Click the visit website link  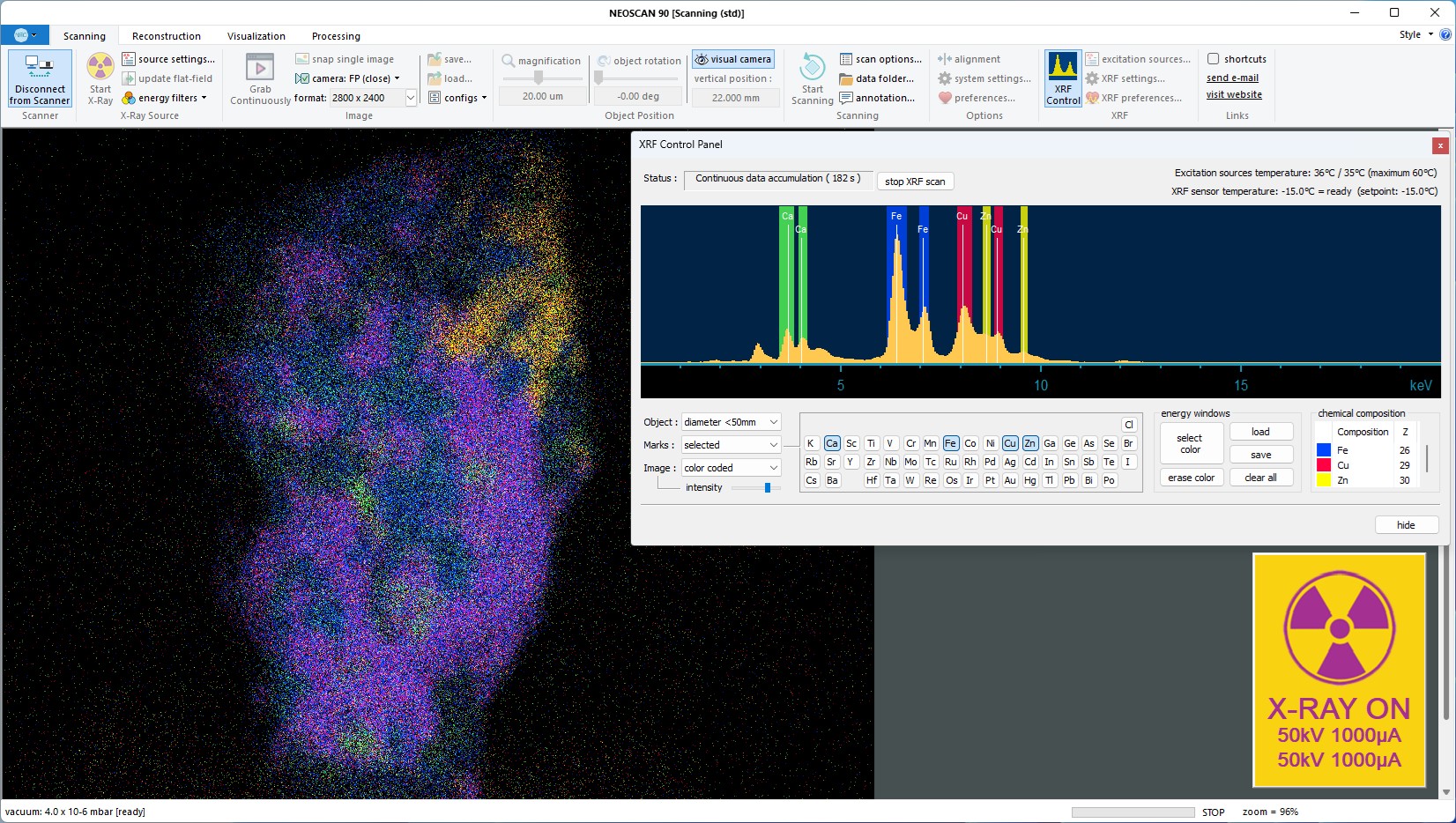tap(1234, 95)
